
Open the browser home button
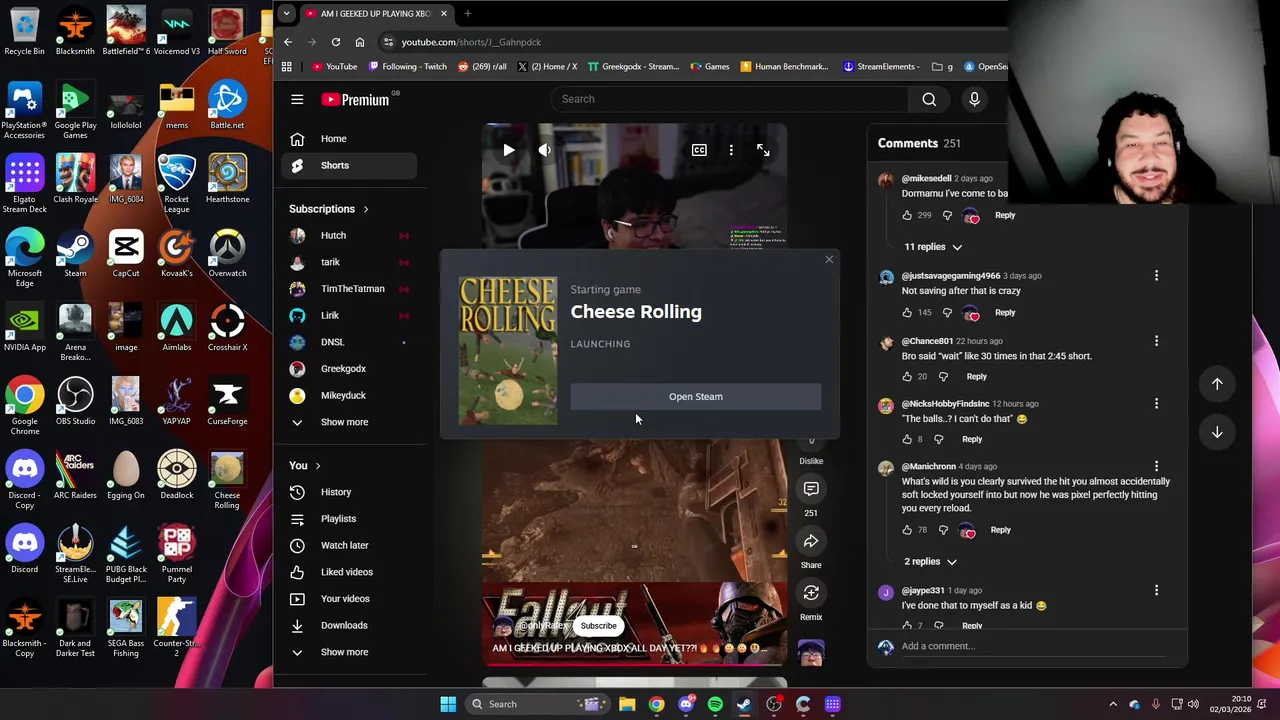pyautogui.click(x=360, y=42)
